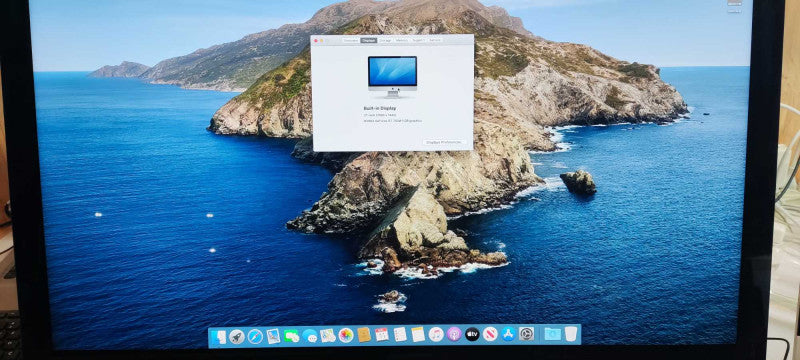Open the Memory tab
This screenshot has width=800, height=360.
402,40
